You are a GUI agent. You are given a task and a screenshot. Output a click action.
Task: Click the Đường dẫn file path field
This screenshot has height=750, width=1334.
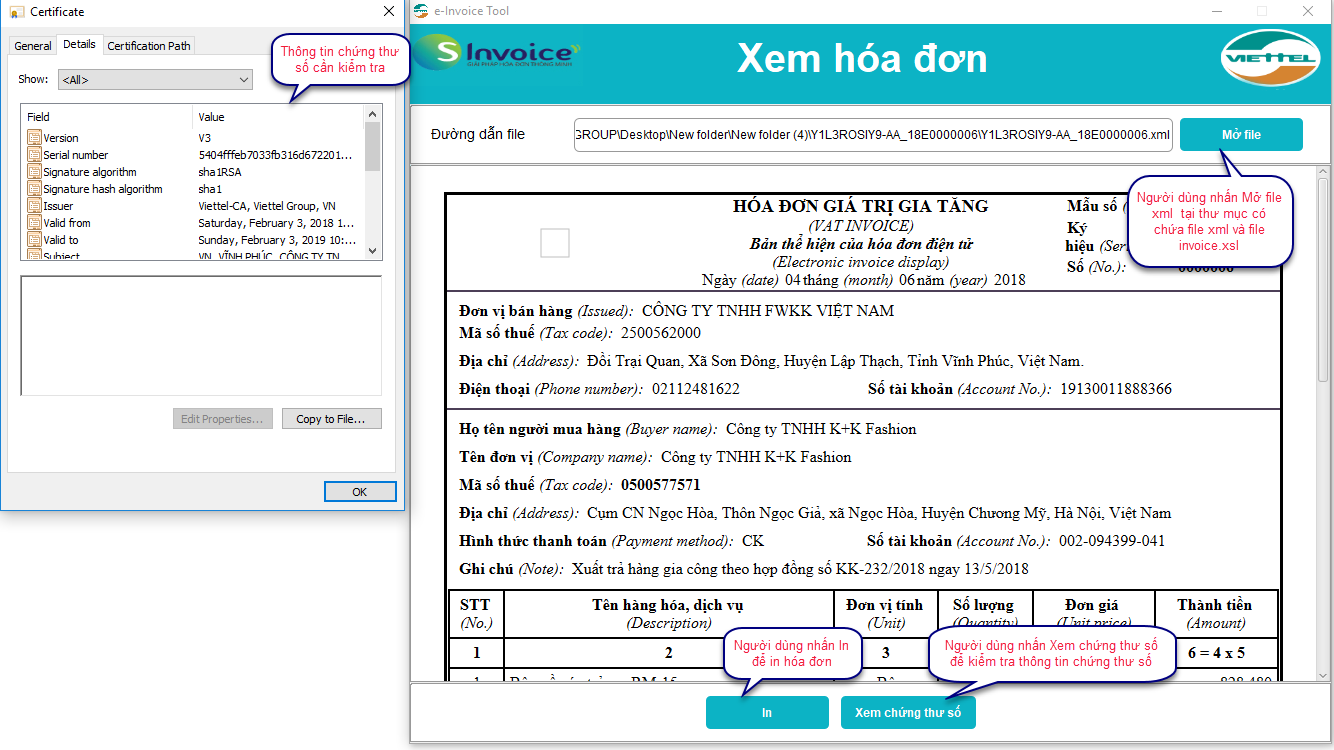click(x=873, y=135)
